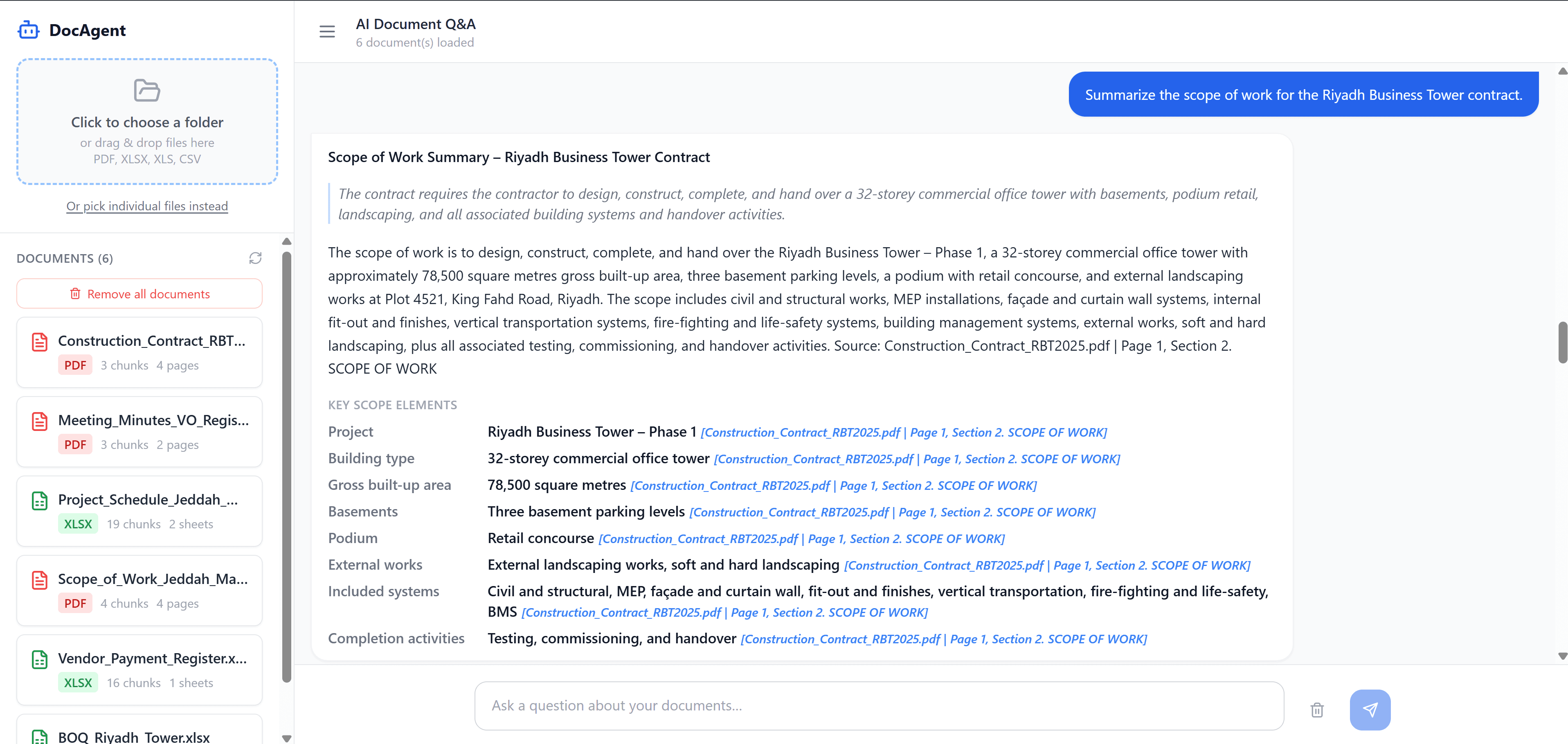Click '78,500 square metres' value
This screenshot has height=744, width=1568.
[x=556, y=485]
